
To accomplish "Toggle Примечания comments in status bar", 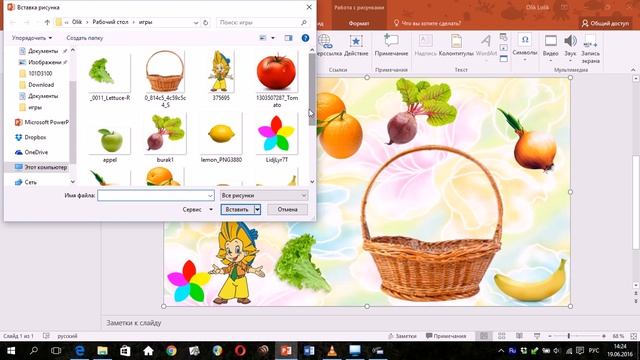I will click(446, 336).
